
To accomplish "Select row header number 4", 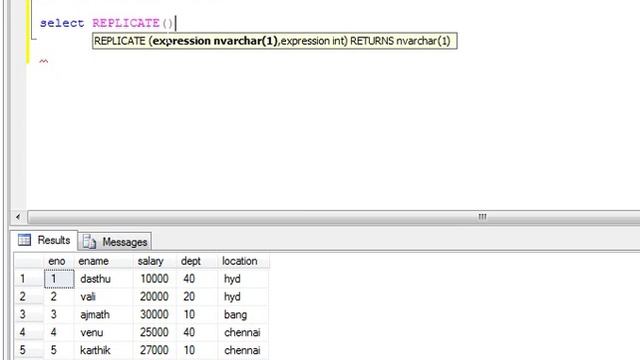I will point(29,332).
